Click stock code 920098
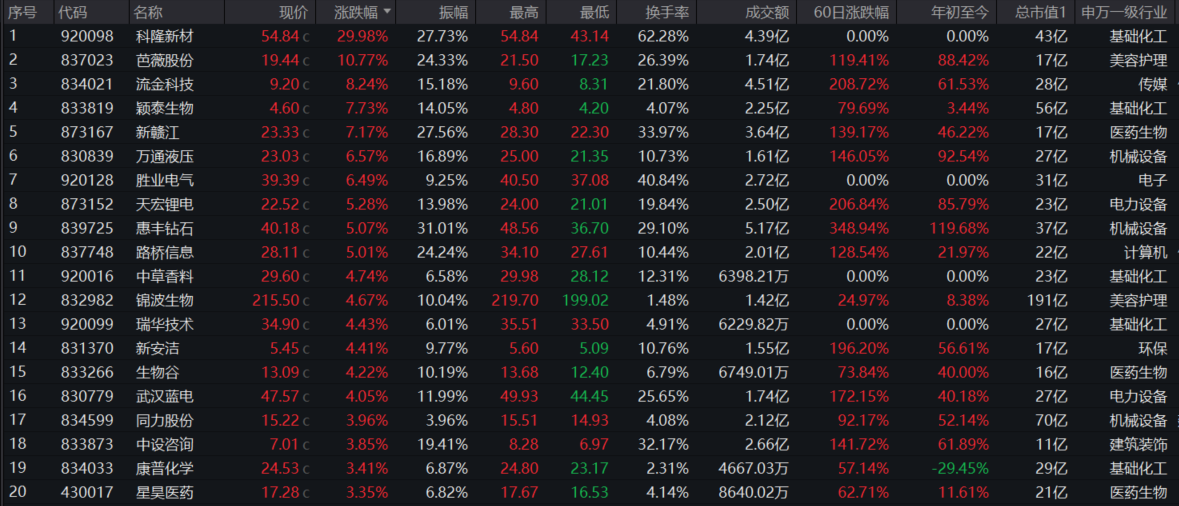This screenshot has height=506, width=1179. (86, 36)
